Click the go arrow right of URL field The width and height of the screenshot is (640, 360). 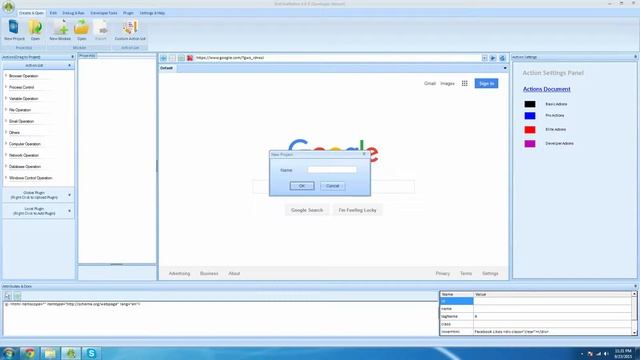(x=493, y=58)
